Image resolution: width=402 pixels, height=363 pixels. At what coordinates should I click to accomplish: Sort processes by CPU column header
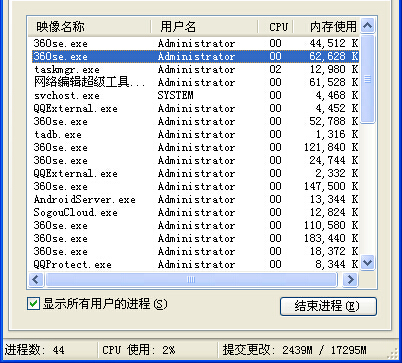pyautogui.click(x=275, y=26)
